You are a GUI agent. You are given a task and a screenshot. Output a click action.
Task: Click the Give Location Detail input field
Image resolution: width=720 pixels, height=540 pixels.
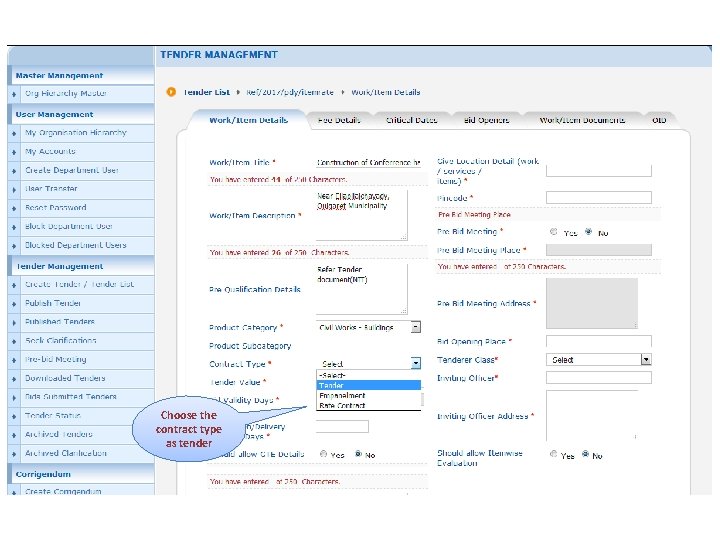click(x=599, y=170)
